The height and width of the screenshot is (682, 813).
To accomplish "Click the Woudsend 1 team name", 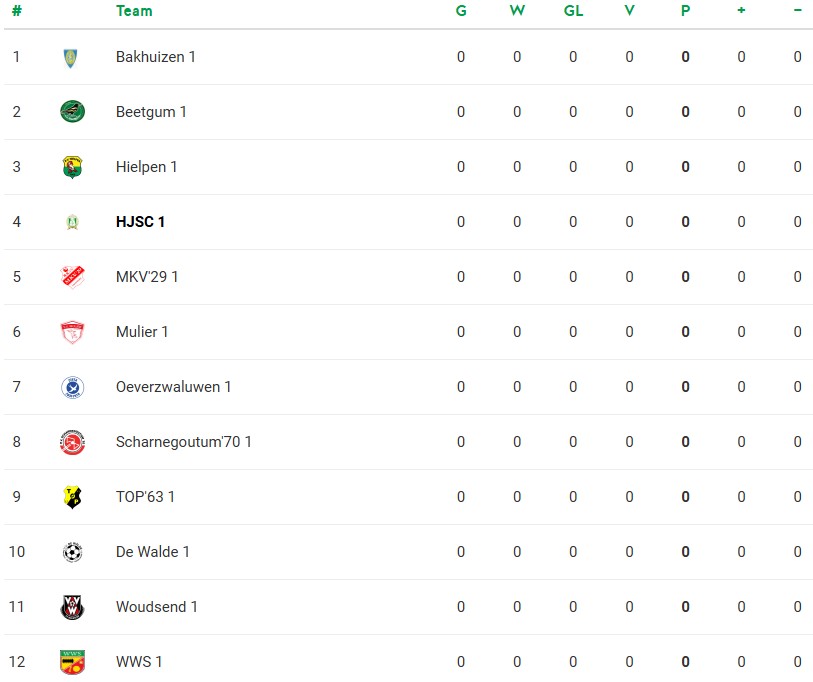I will click(157, 607).
